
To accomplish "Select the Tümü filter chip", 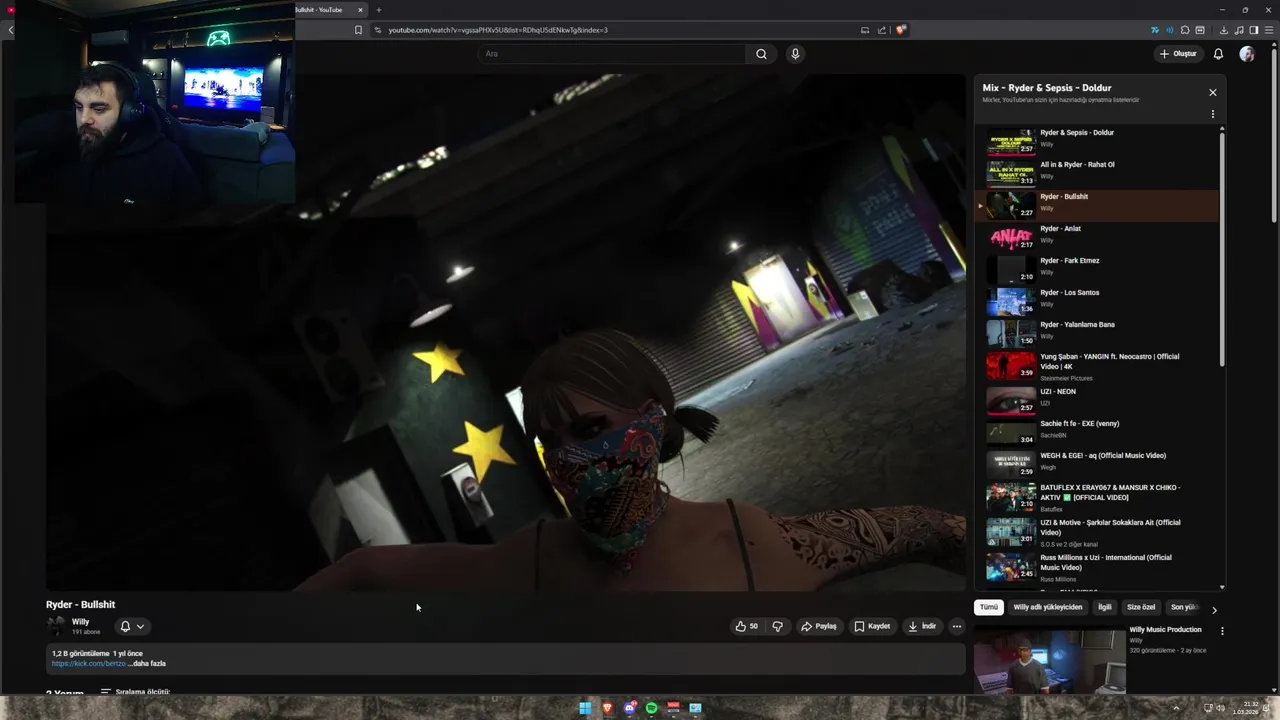I will pyautogui.click(x=989, y=607).
